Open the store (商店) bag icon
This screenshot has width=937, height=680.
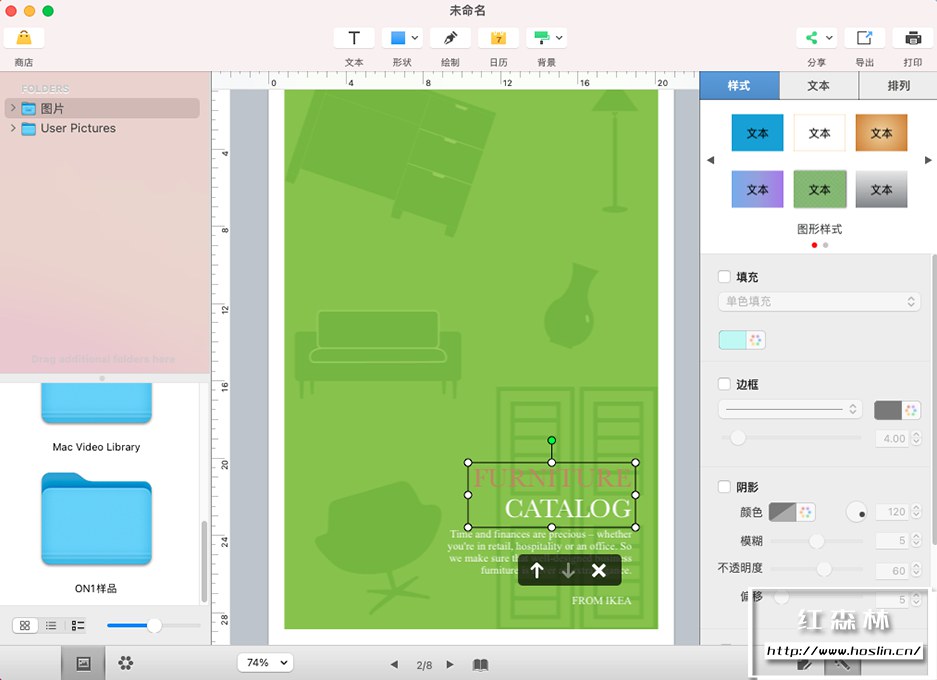[24, 38]
